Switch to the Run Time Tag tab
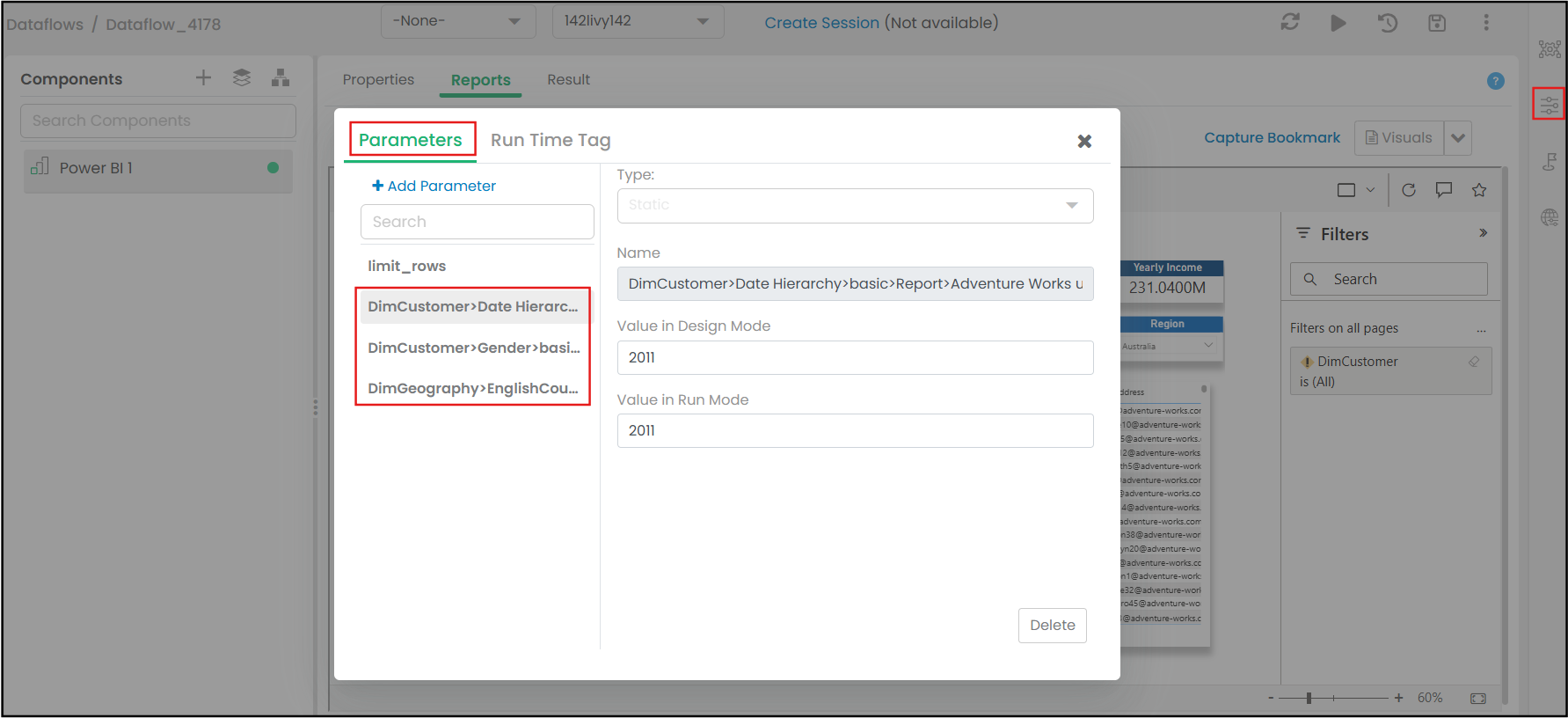The height and width of the screenshot is (718, 1568). click(x=551, y=140)
